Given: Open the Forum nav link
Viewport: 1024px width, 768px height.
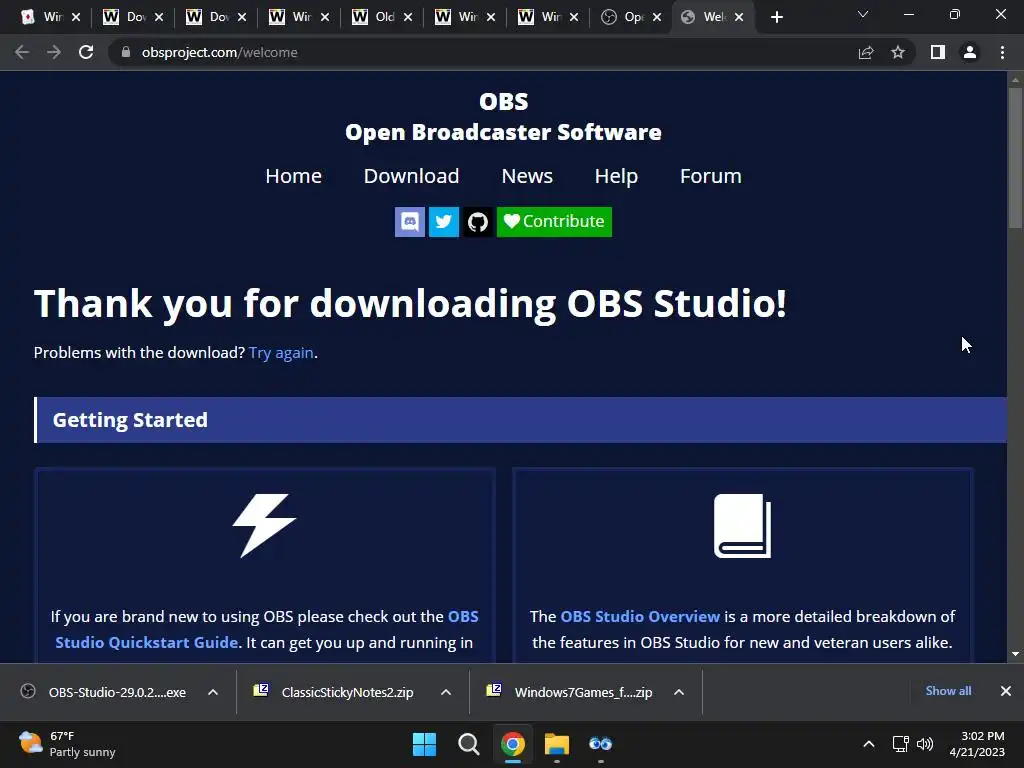Looking at the screenshot, I should 711,176.
